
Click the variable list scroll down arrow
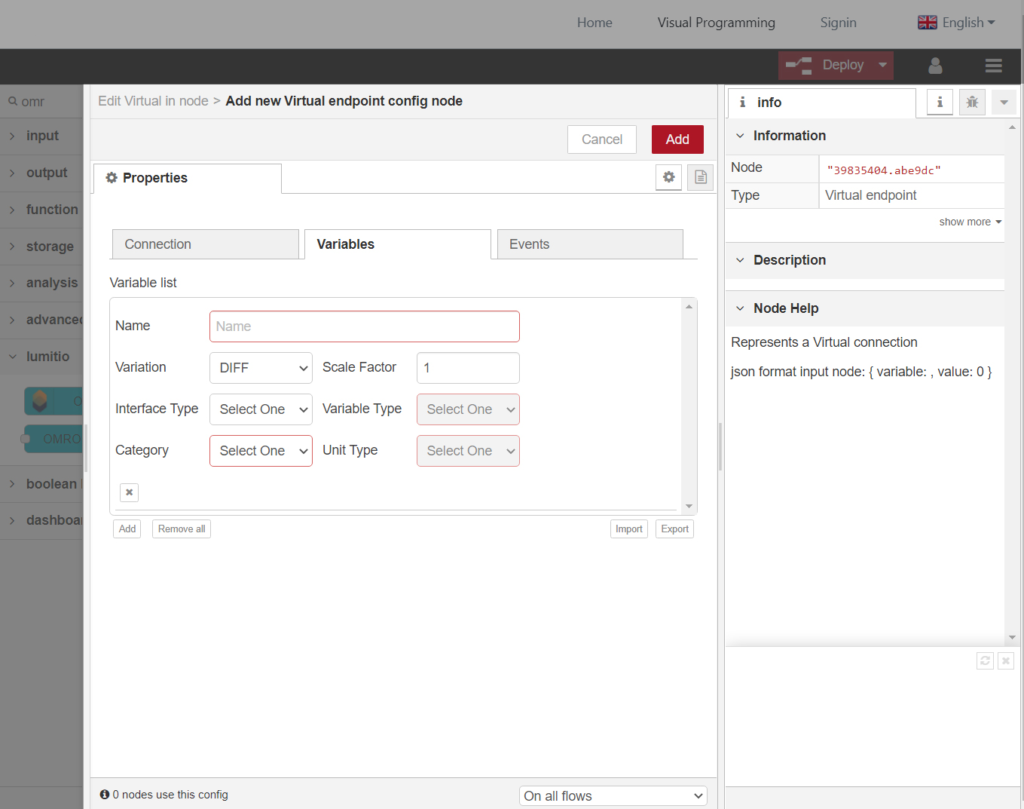(689, 506)
